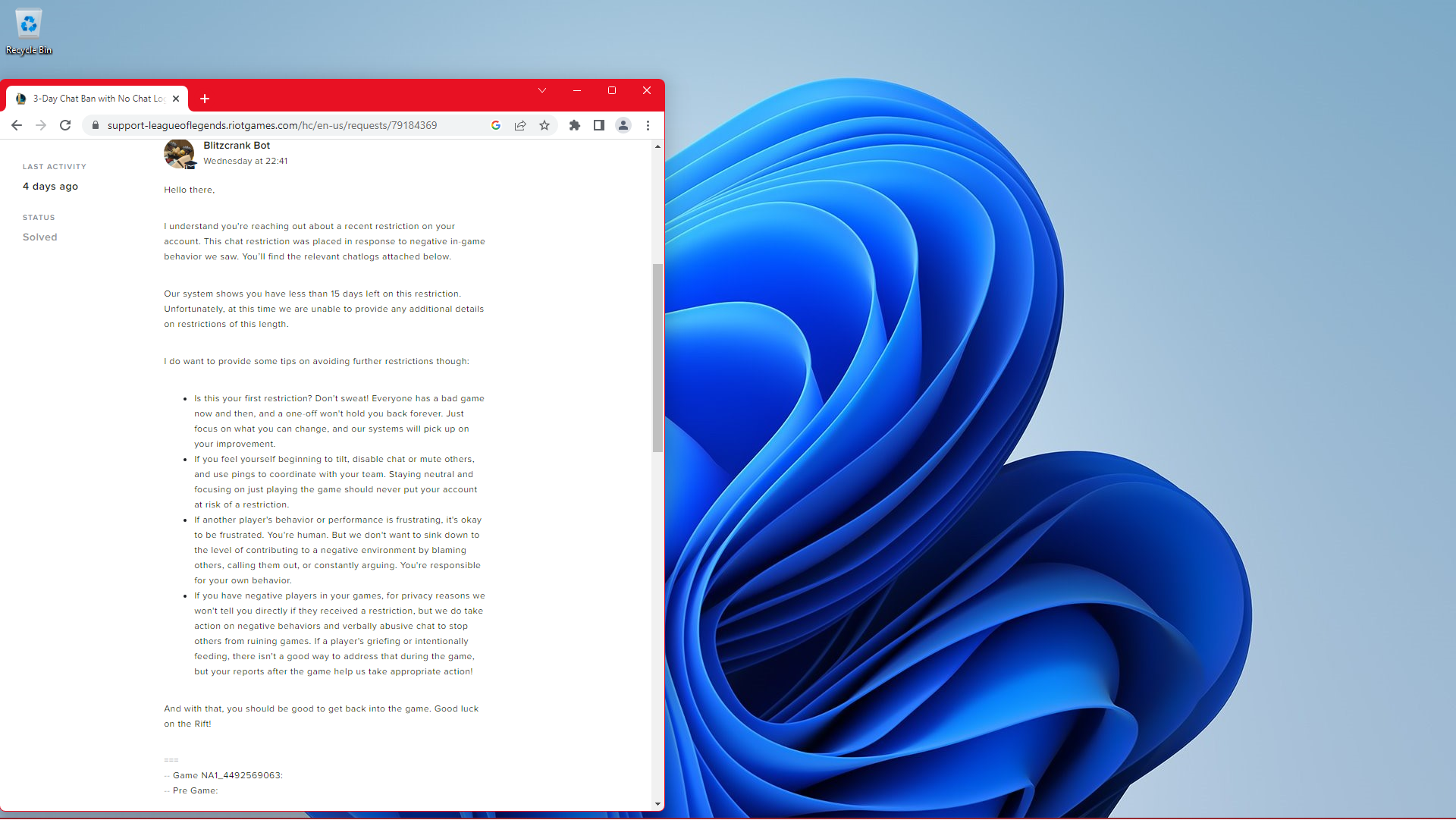Viewport: 1456px width, 820px height.
Task: Click the address bar URL field
Action: point(271,125)
